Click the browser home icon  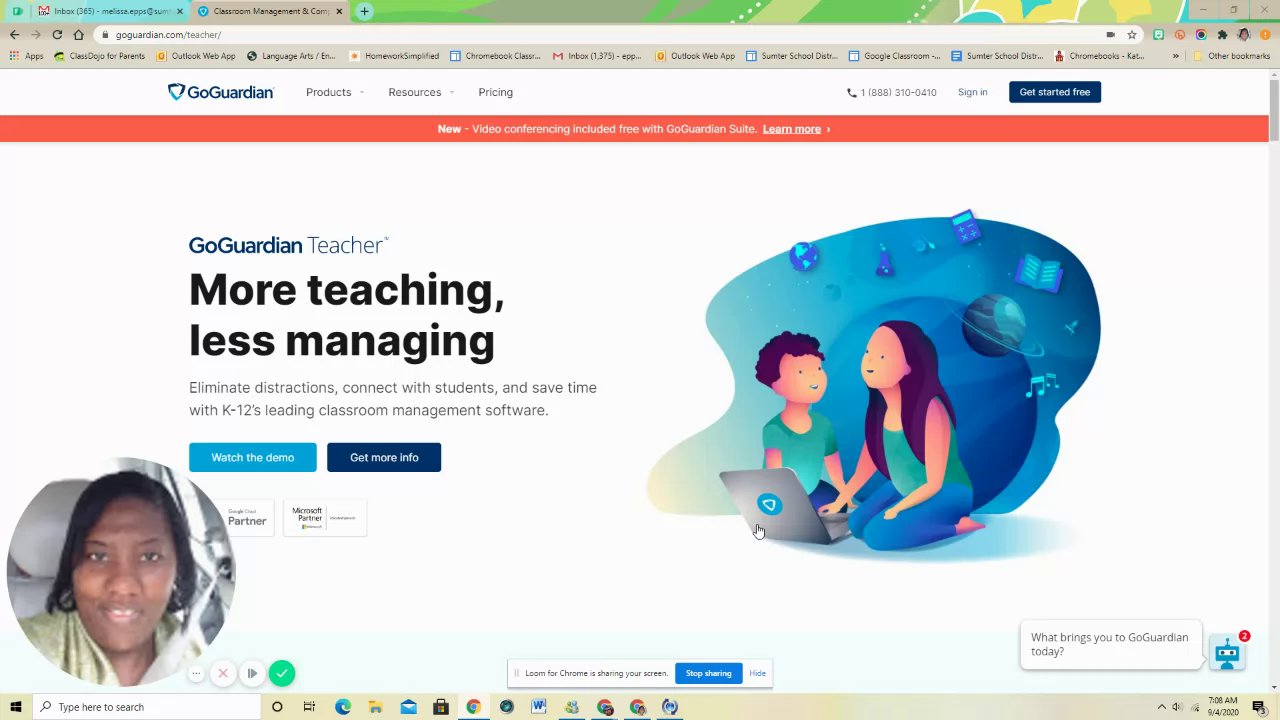pyautogui.click(x=78, y=34)
